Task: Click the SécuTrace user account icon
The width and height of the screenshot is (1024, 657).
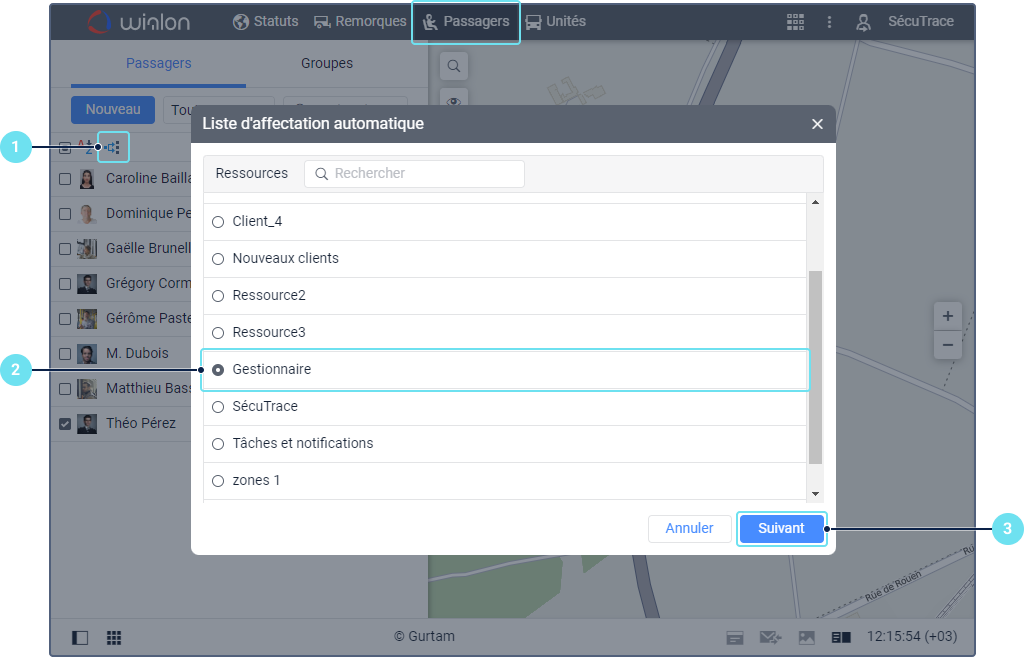Action: [863, 22]
